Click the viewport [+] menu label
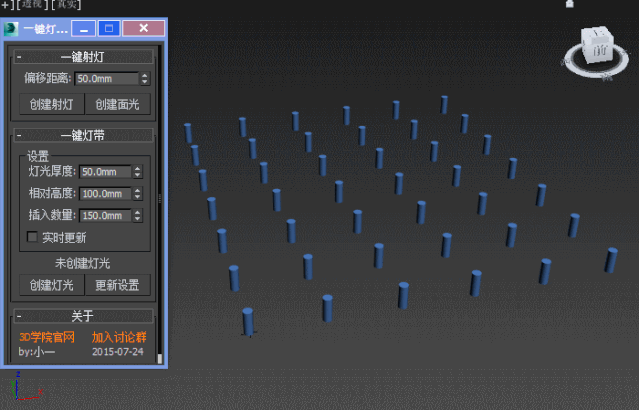Viewport: 639px width, 410px height. coord(8,4)
